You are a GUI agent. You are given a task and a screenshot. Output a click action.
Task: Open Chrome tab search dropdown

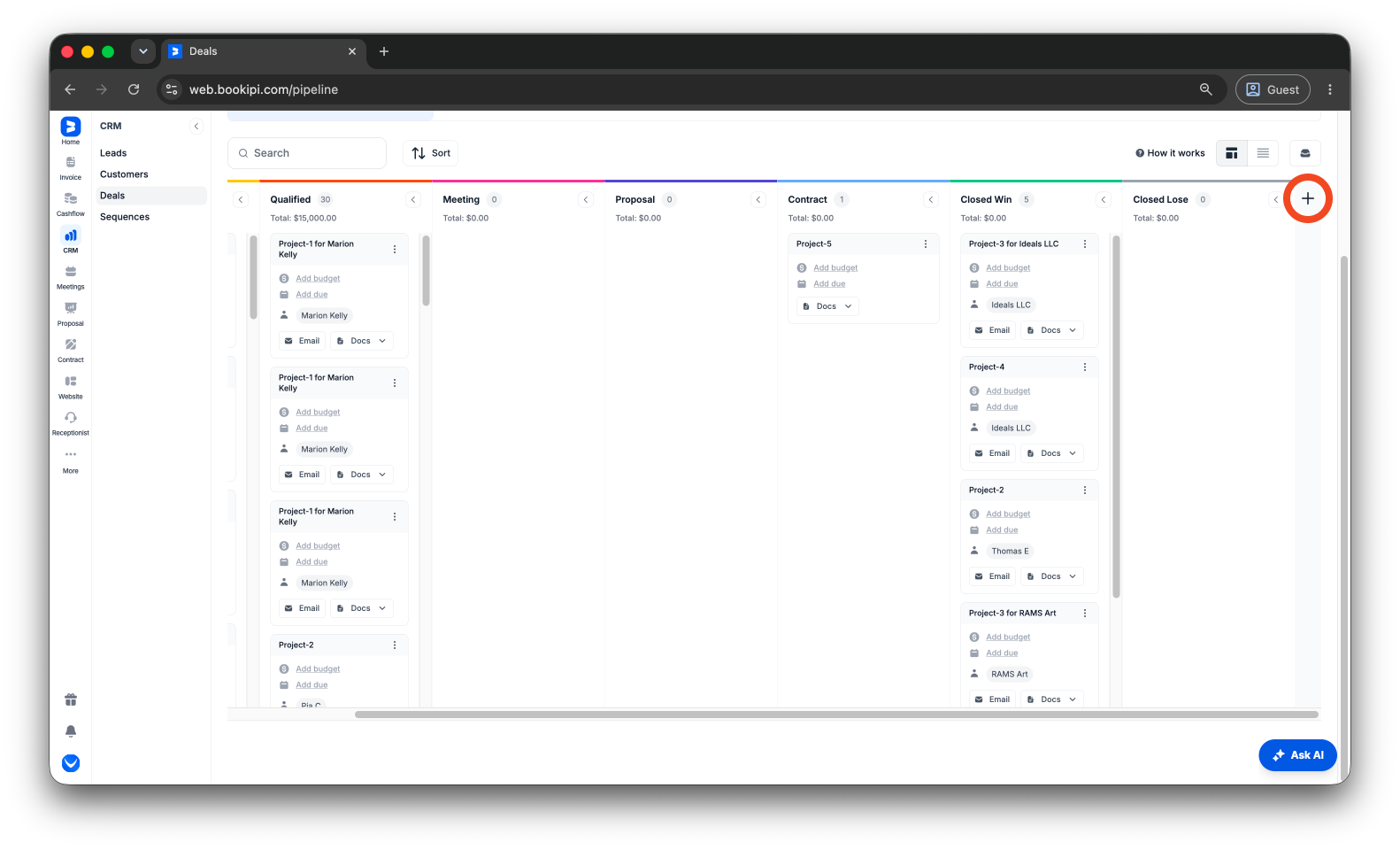pos(143,51)
